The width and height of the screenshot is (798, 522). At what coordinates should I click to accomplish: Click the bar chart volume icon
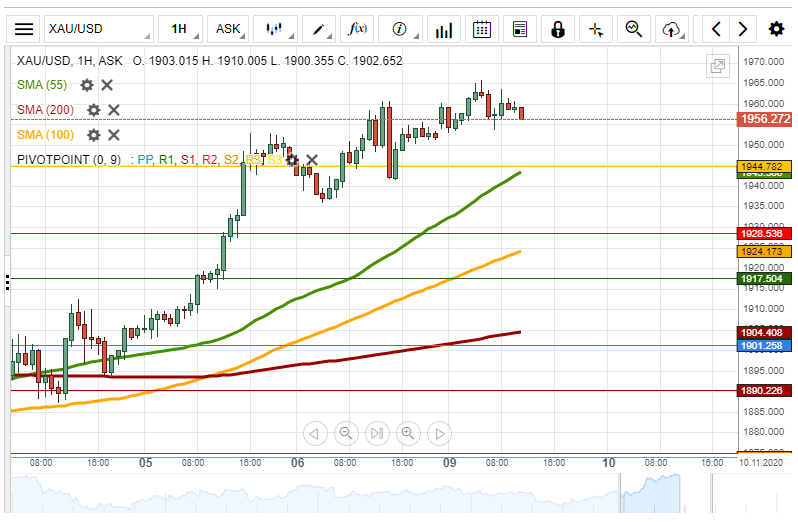pyautogui.click(x=442, y=29)
